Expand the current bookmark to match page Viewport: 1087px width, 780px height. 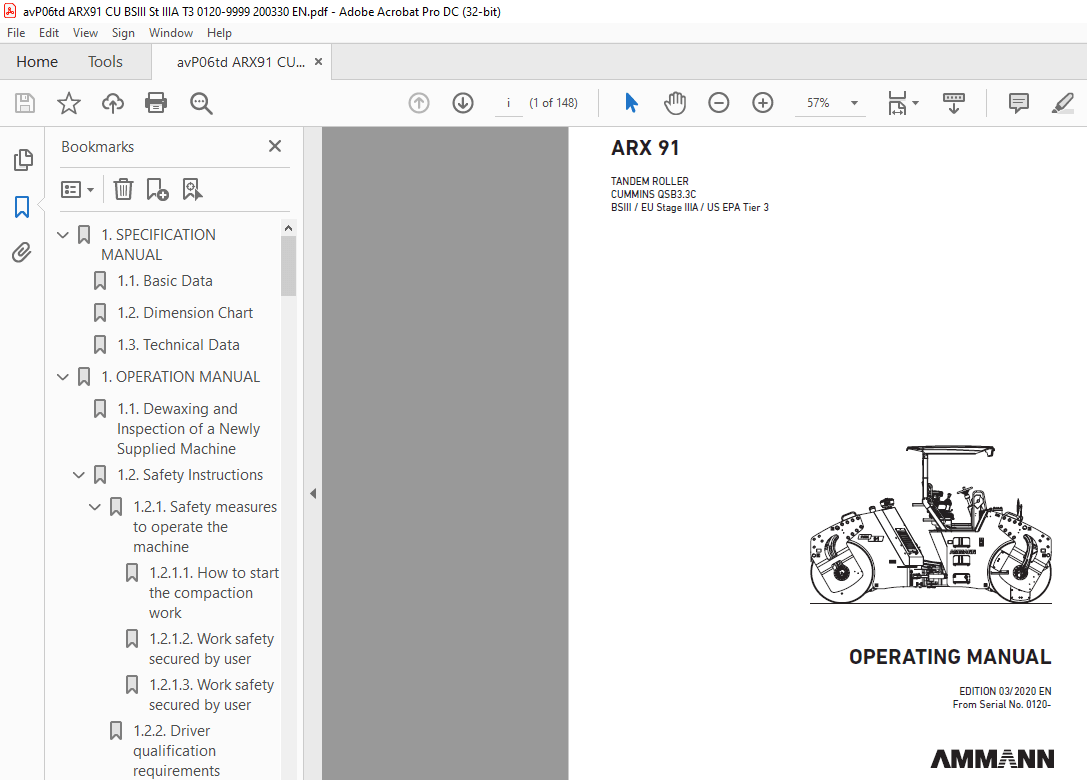pyautogui.click(x=192, y=189)
